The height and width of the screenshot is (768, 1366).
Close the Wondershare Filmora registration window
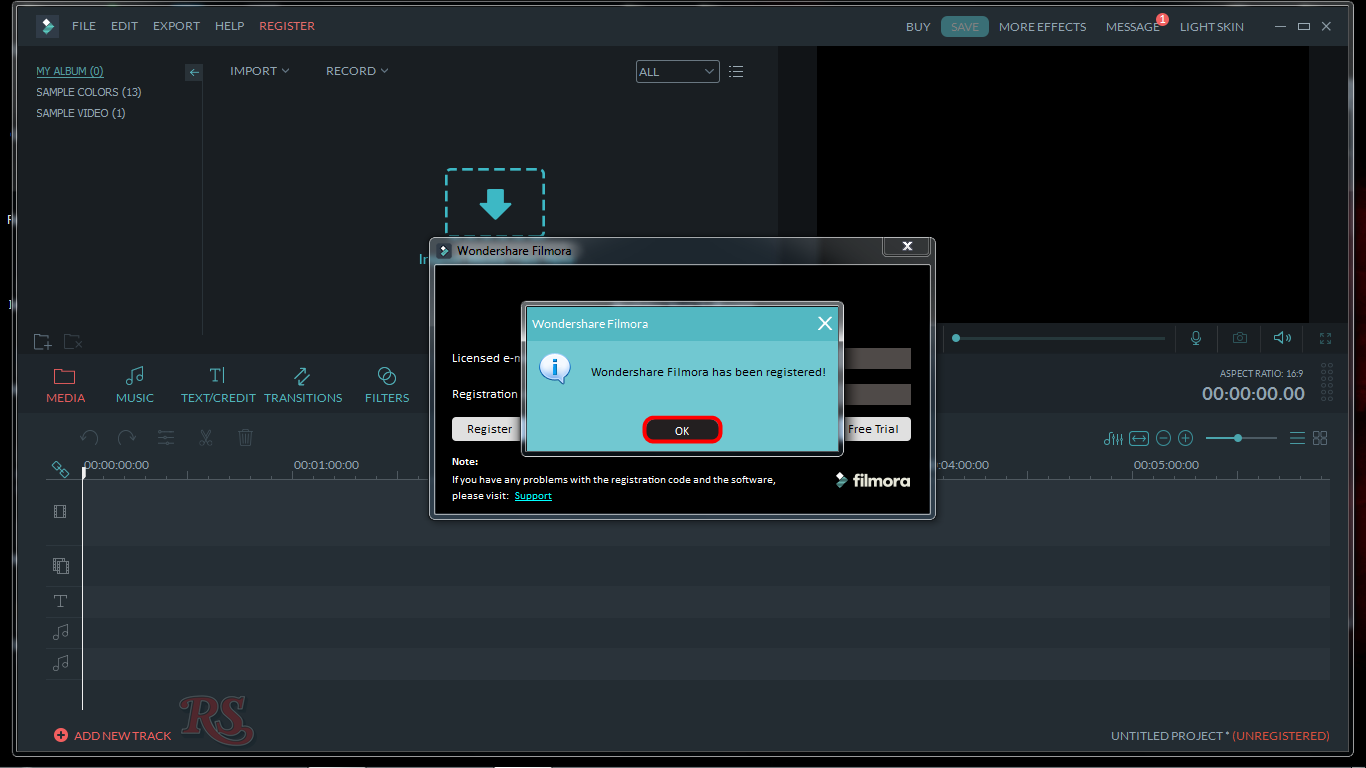coord(907,246)
